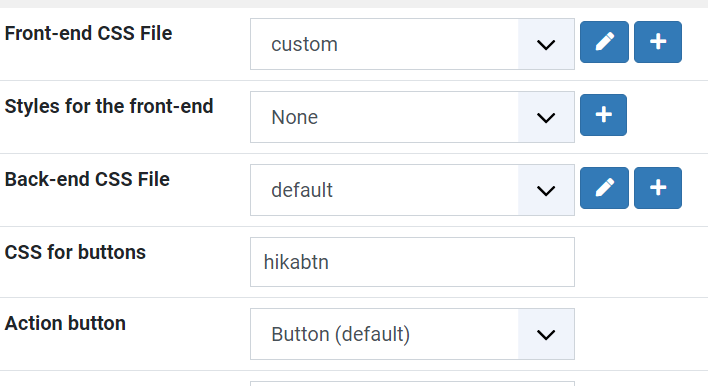Open the Styles for the front-end 'None' dropdown
The image size is (708, 386).
[x=412, y=117]
